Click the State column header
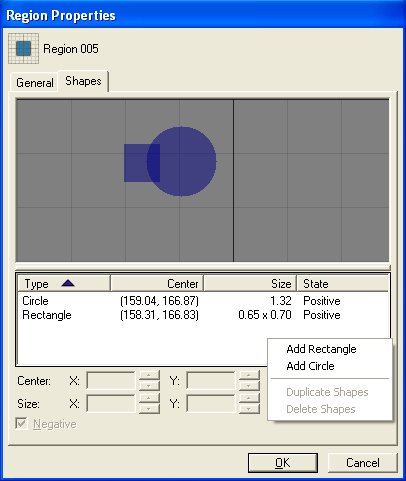 pos(343,284)
